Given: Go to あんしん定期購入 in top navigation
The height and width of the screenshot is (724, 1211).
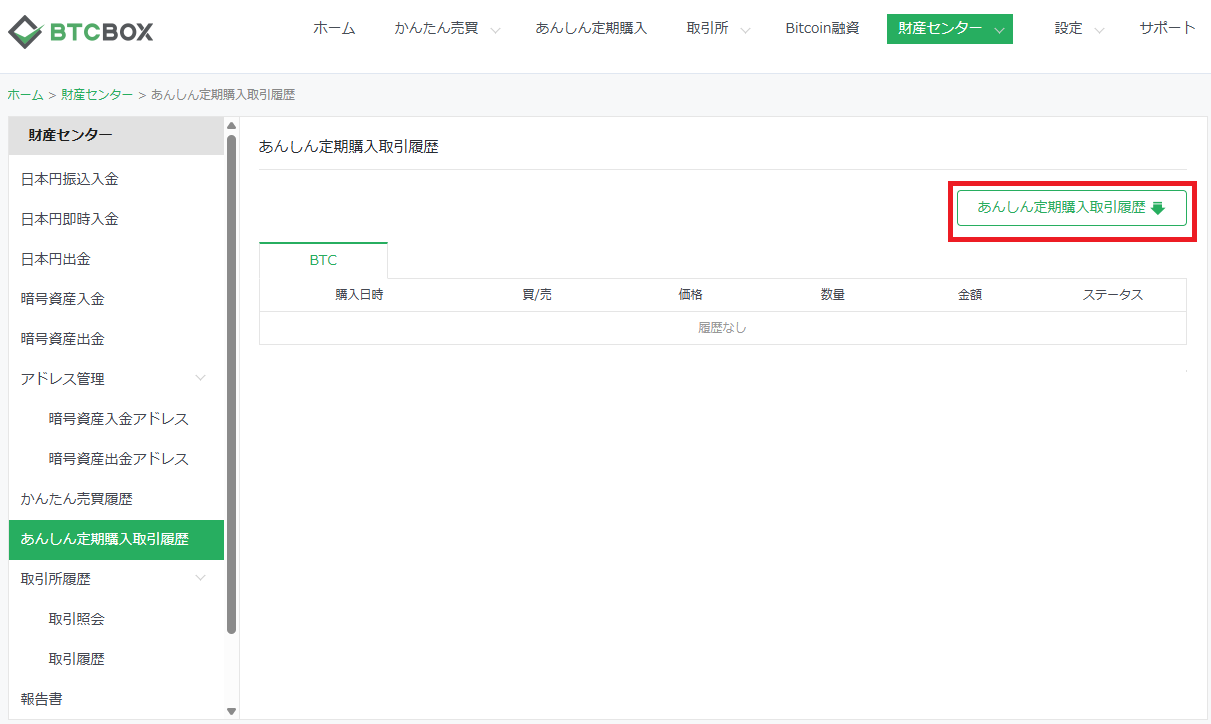Looking at the screenshot, I should click(591, 28).
